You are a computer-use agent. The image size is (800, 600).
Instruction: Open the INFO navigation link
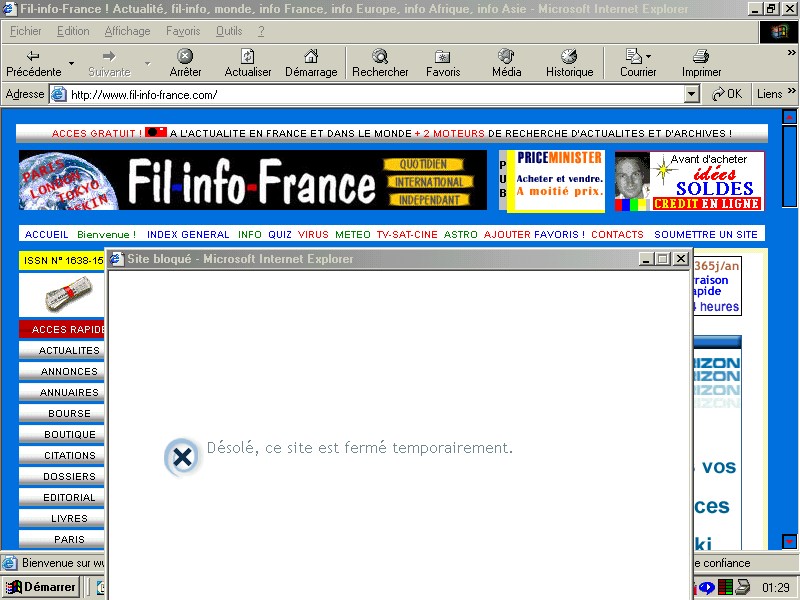[249, 235]
